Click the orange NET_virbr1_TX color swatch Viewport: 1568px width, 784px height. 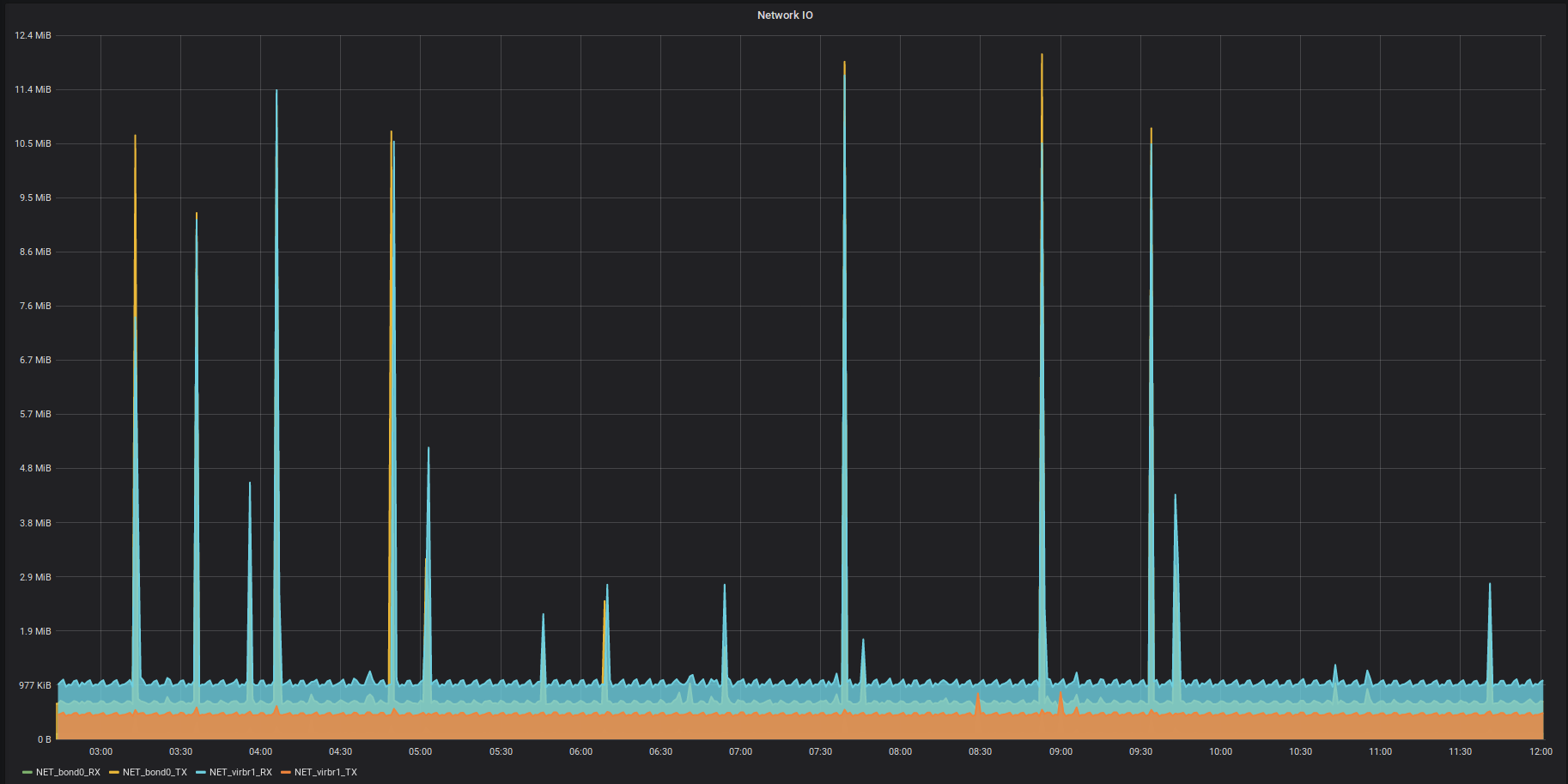[286, 772]
